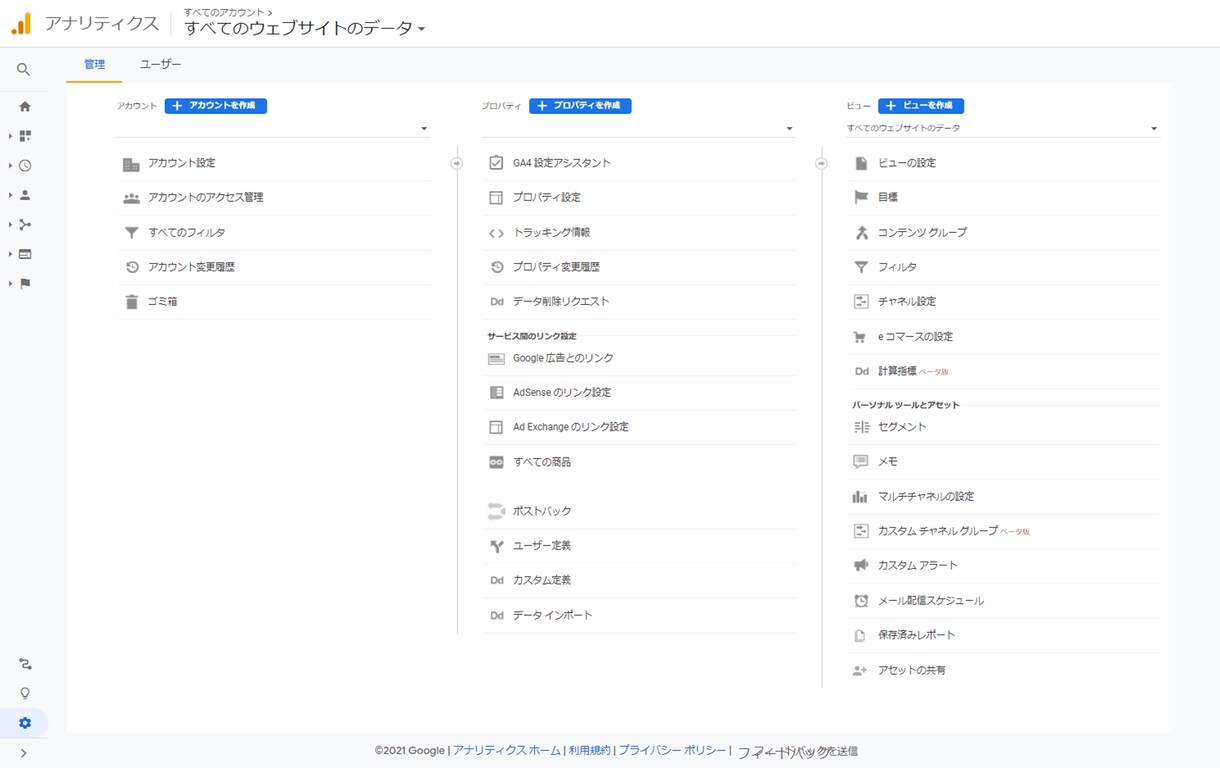Open the Customization dashboard icon in sidebar
Viewport: 1220px width, 768px height.
point(25,136)
